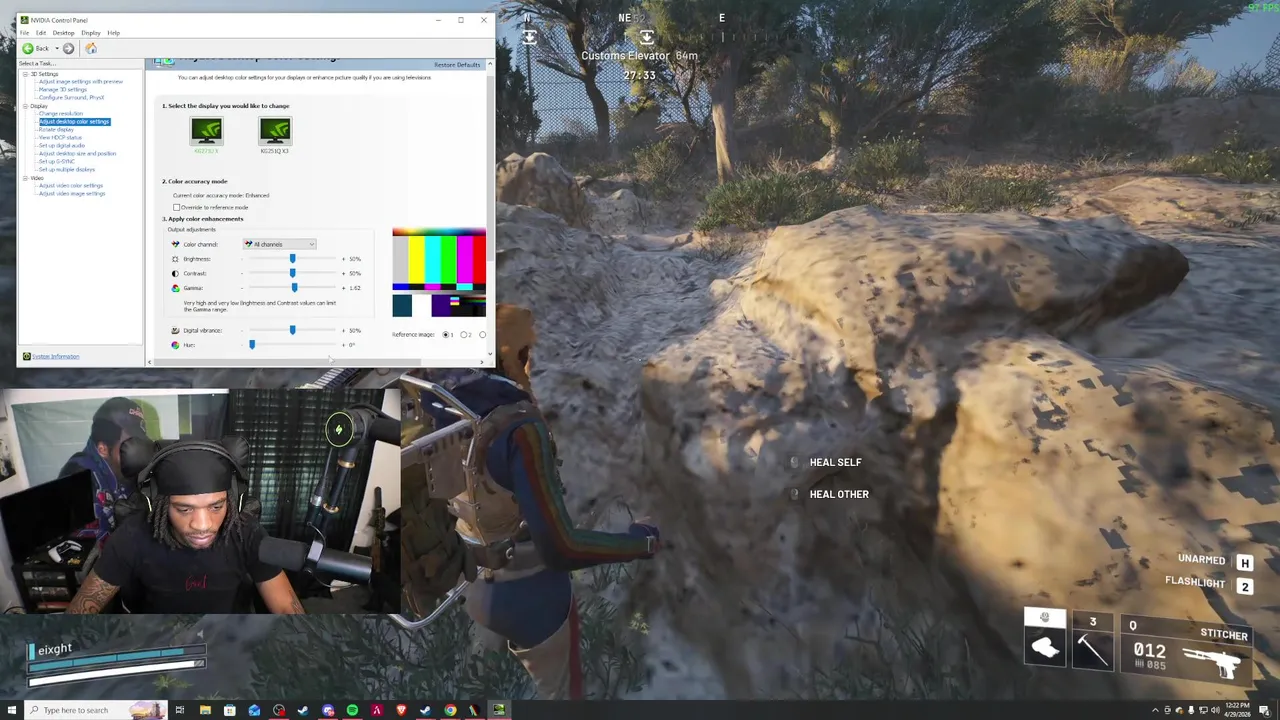Image resolution: width=1280 pixels, height=720 pixels.
Task: Click the HEAL SELF prompt
Action: tap(835, 462)
